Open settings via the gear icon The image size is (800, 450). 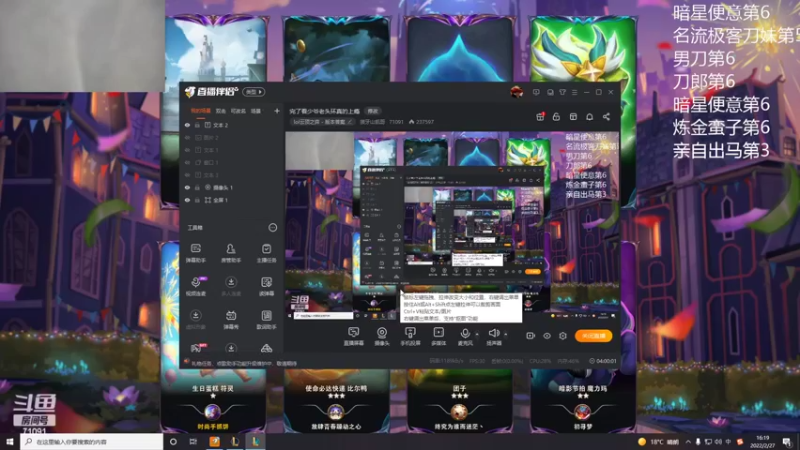[563, 336]
